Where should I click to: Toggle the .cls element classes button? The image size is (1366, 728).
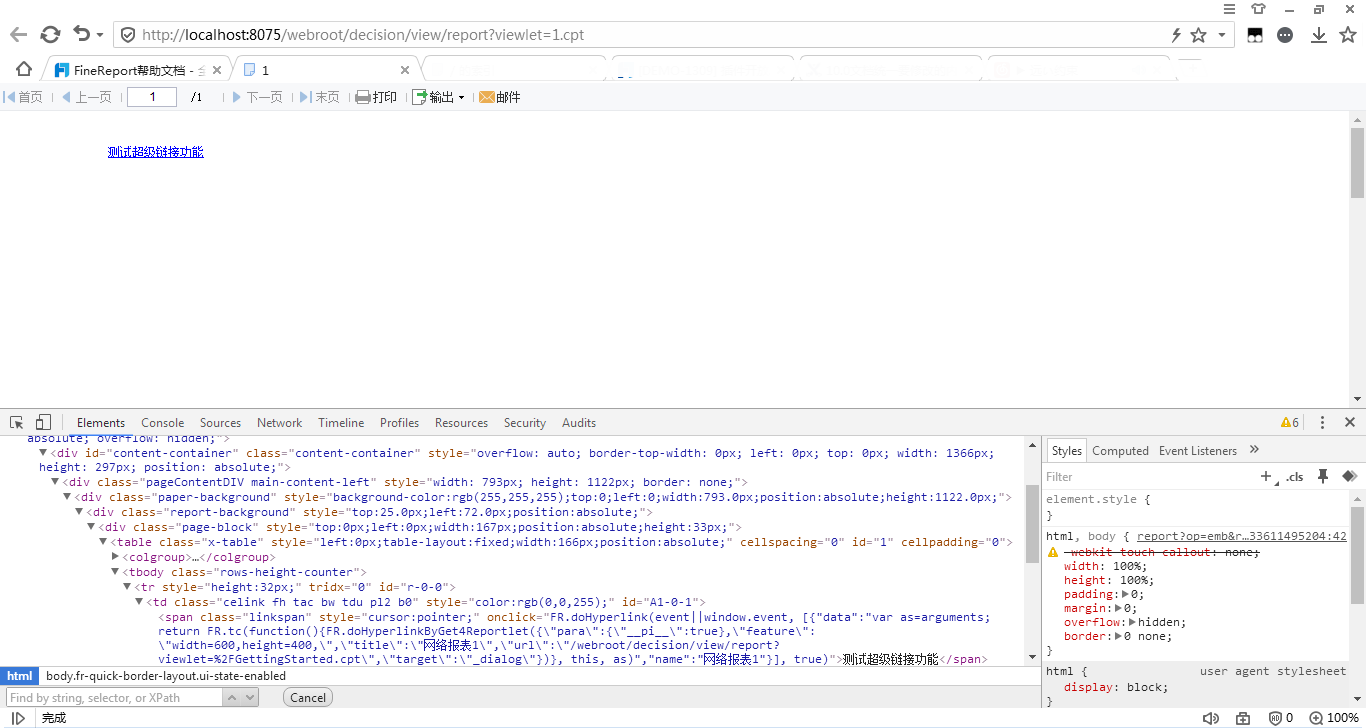coord(1295,477)
